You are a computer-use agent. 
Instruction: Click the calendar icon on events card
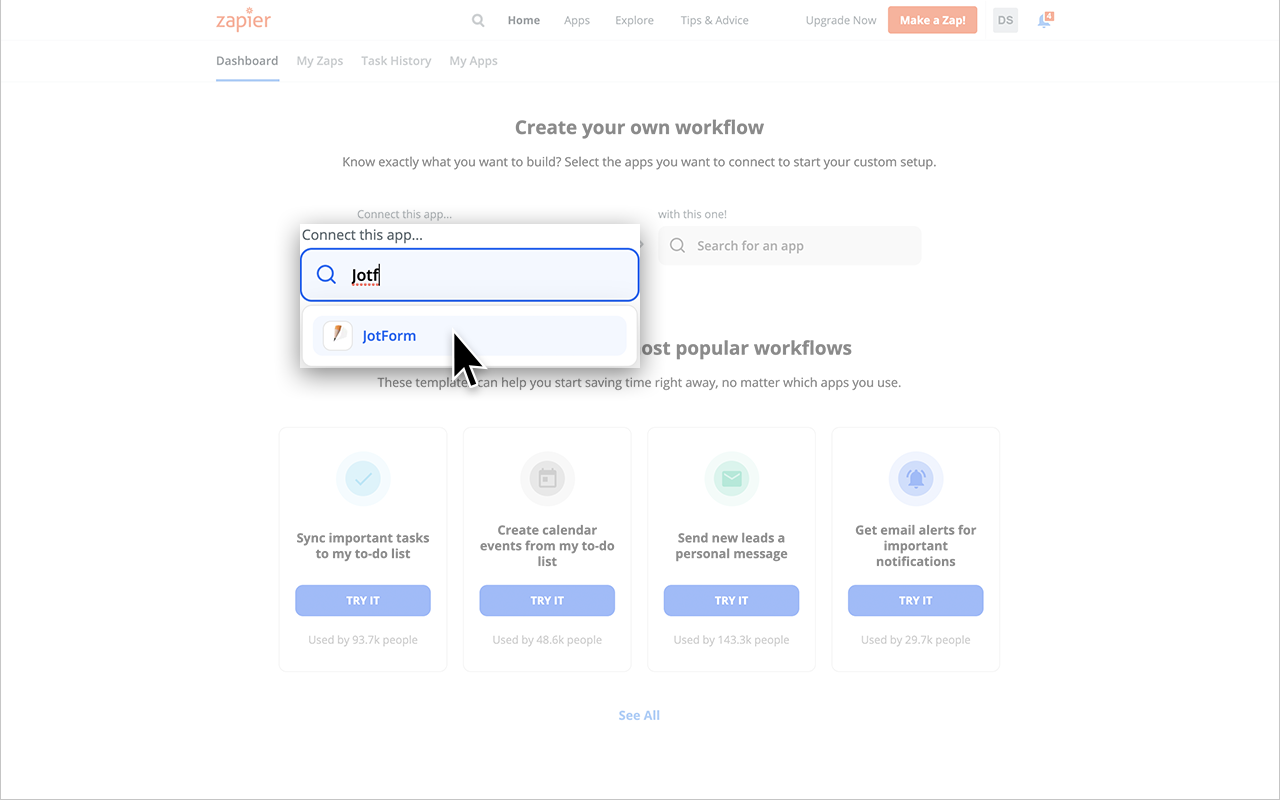(547, 479)
